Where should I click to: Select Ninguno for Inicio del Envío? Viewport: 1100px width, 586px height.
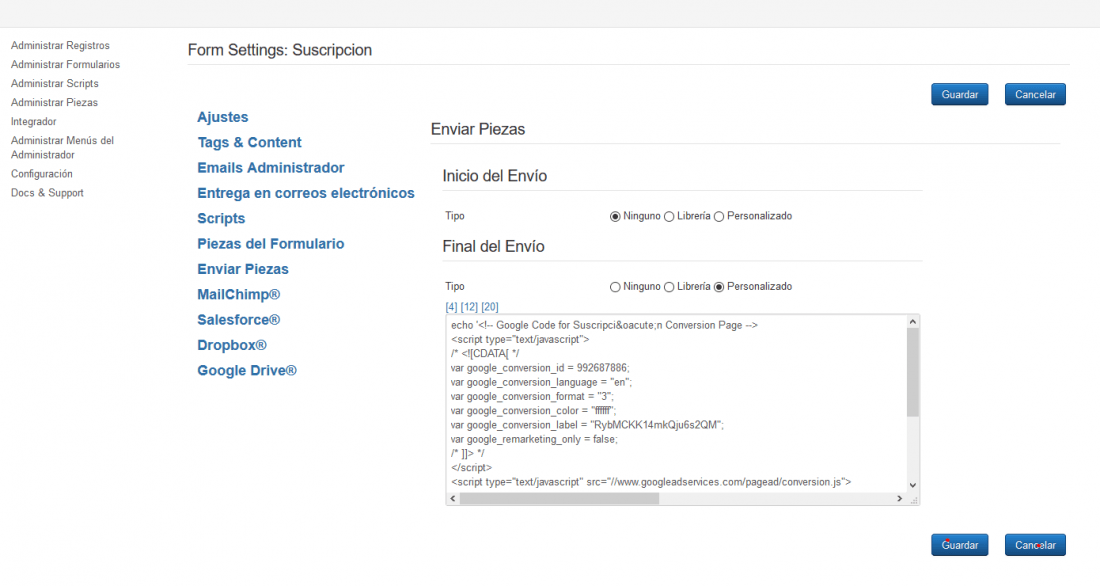tap(615, 217)
